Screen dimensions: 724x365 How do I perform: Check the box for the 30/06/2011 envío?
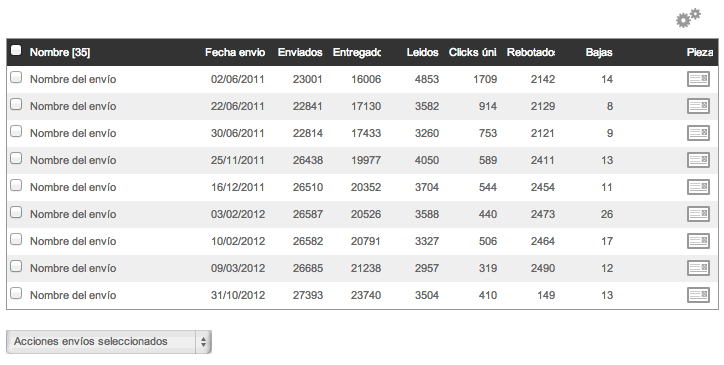click(16, 131)
